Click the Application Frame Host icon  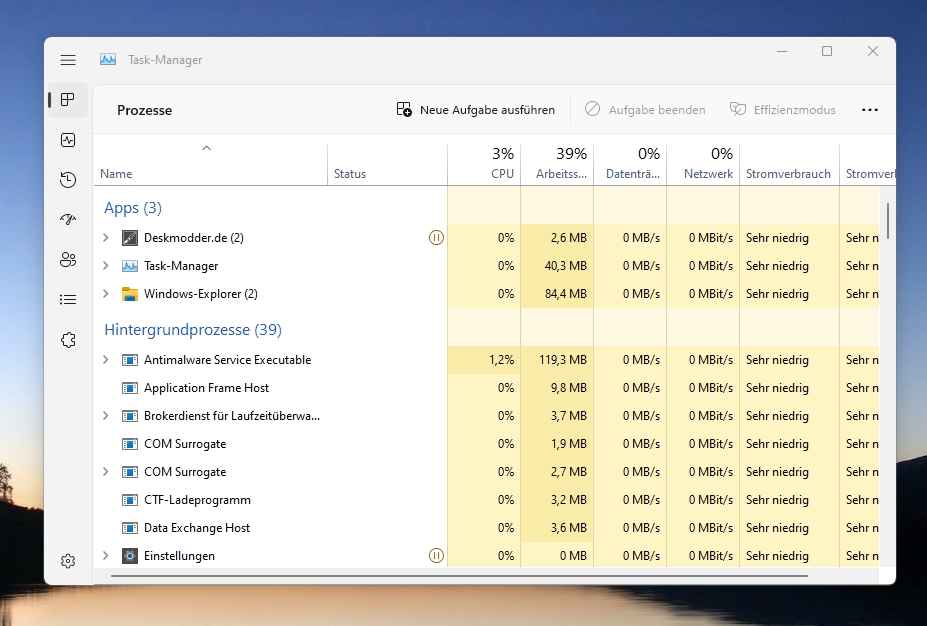click(x=129, y=388)
